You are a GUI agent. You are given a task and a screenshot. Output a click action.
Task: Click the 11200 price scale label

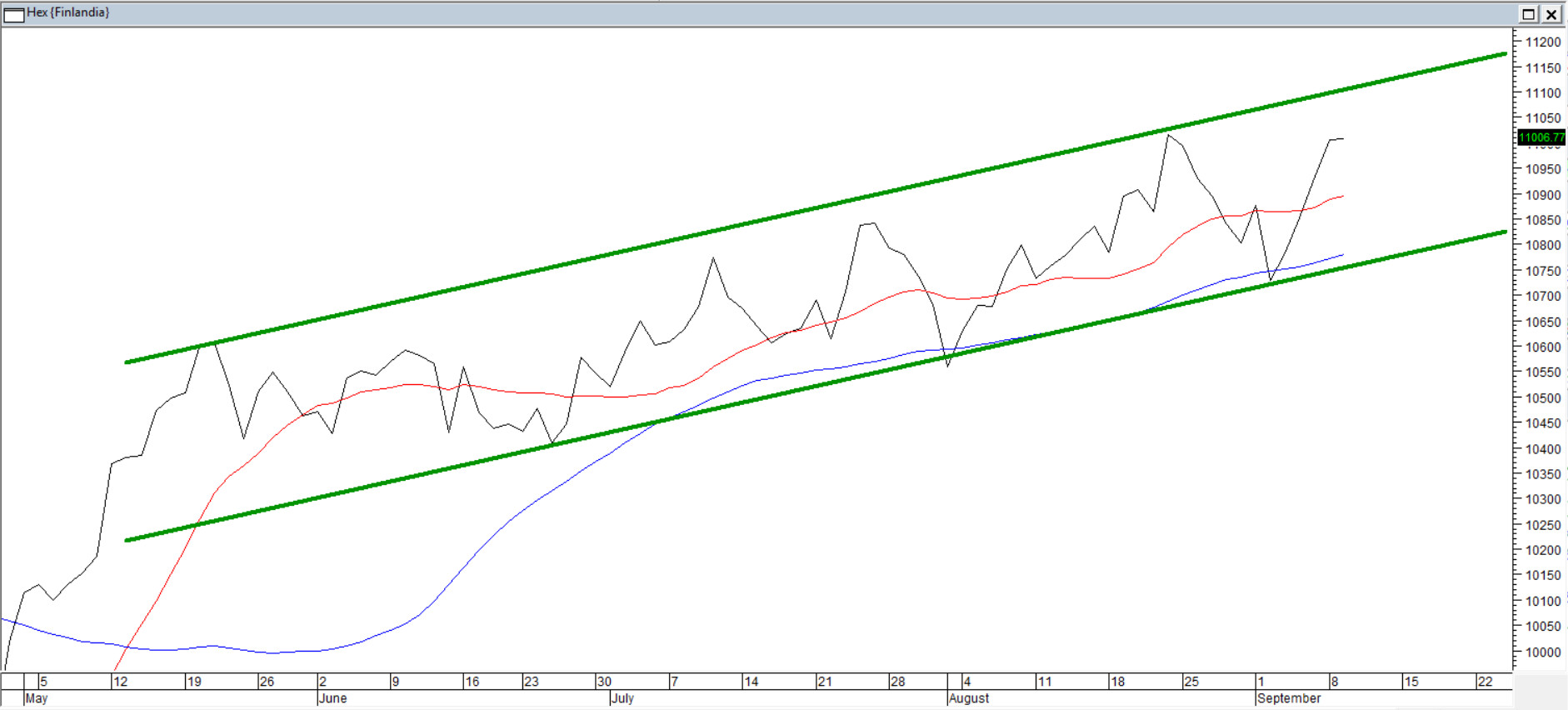coord(1543,42)
